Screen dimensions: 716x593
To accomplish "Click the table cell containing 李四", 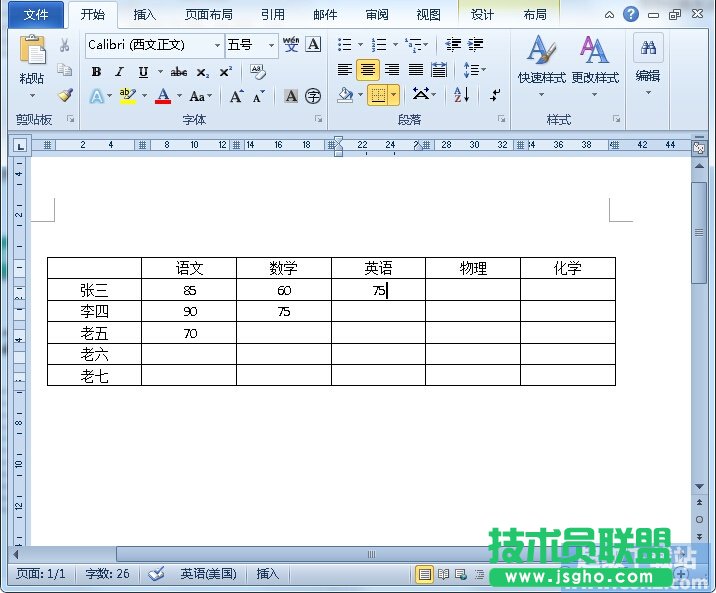I will tap(94, 311).
